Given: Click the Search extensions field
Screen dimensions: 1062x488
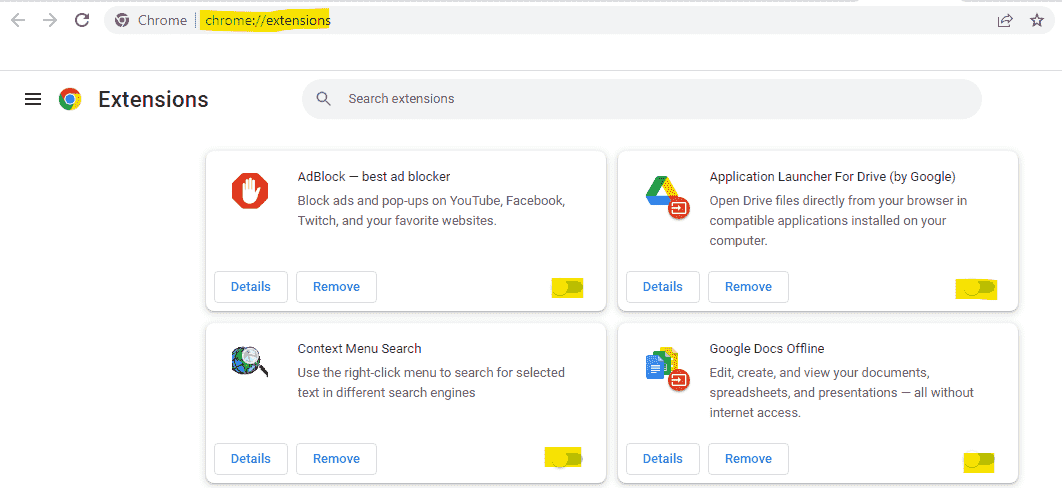Looking at the screenshot, I should (x=641, y=99).
